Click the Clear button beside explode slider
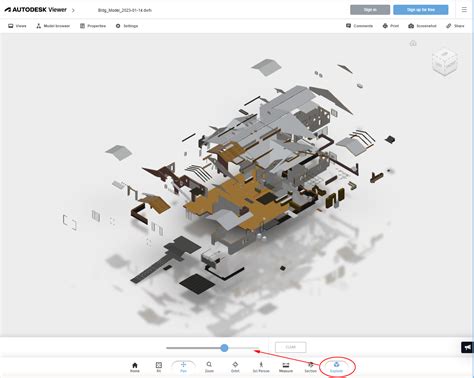Image resolution: width=474 pixels, height=378 pixels. point(291,347)
